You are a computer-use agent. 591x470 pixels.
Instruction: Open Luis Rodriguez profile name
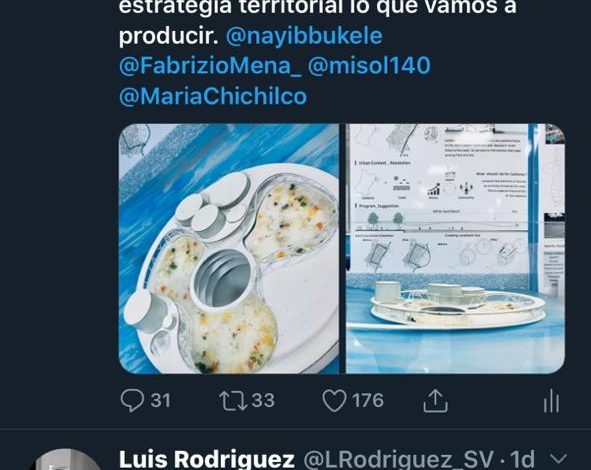(207, 459)
